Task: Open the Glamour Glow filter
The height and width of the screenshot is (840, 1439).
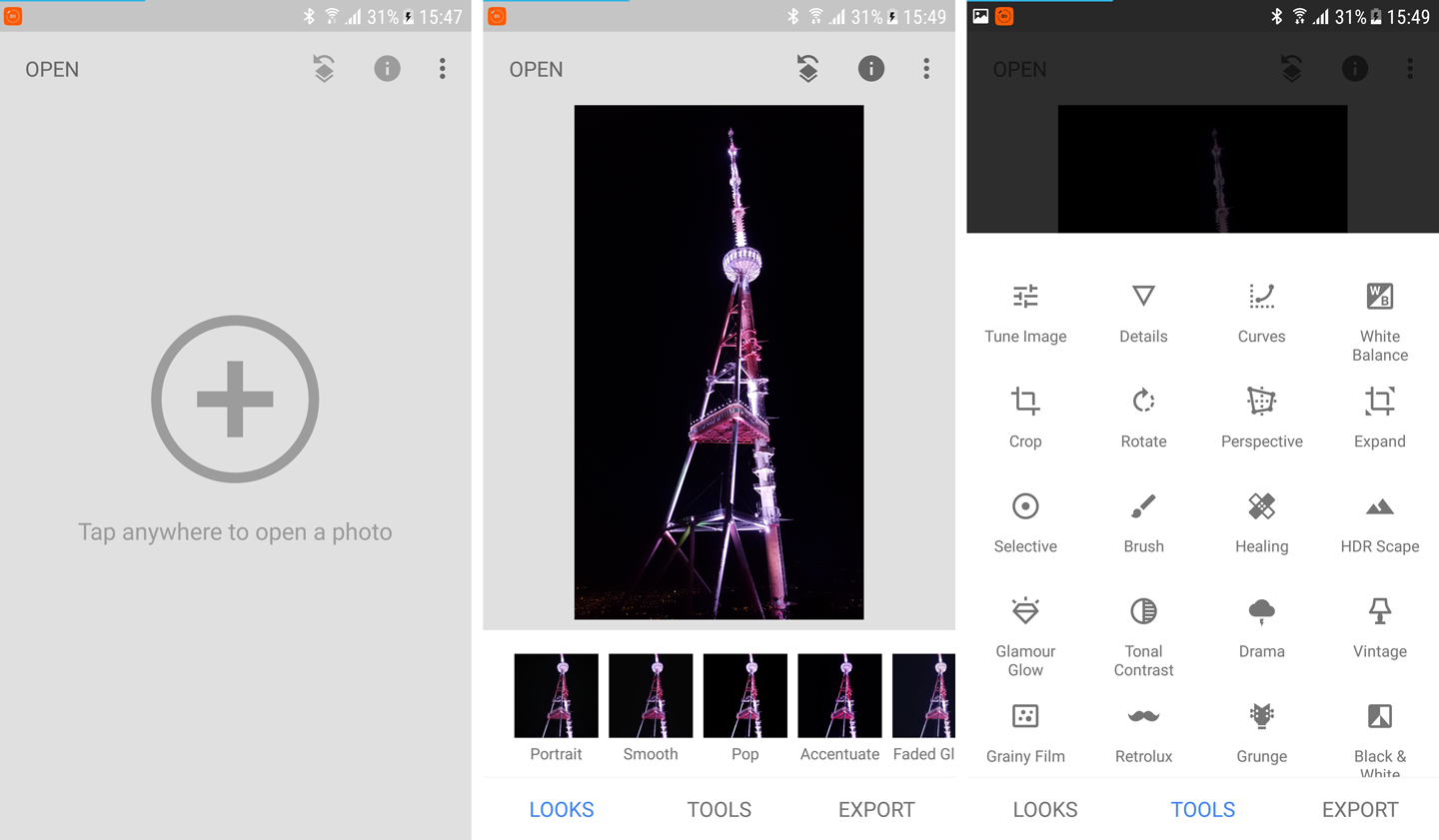Action: coord(1025,632)
